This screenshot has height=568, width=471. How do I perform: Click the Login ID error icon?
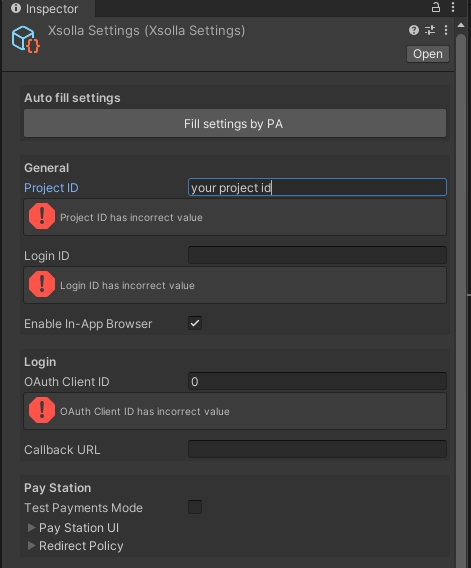pos(42,284)
